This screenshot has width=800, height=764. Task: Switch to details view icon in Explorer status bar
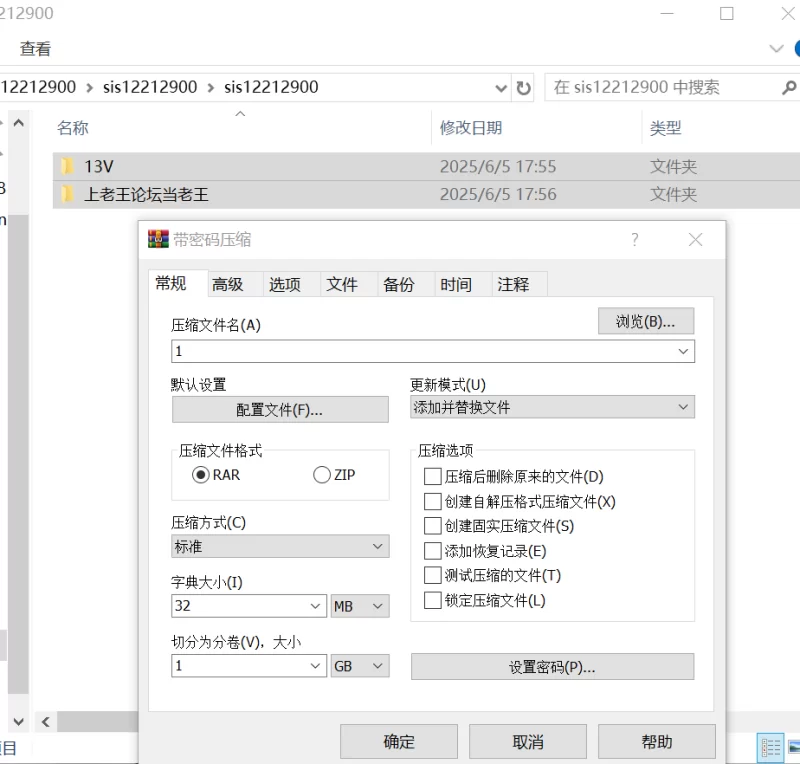770,748
